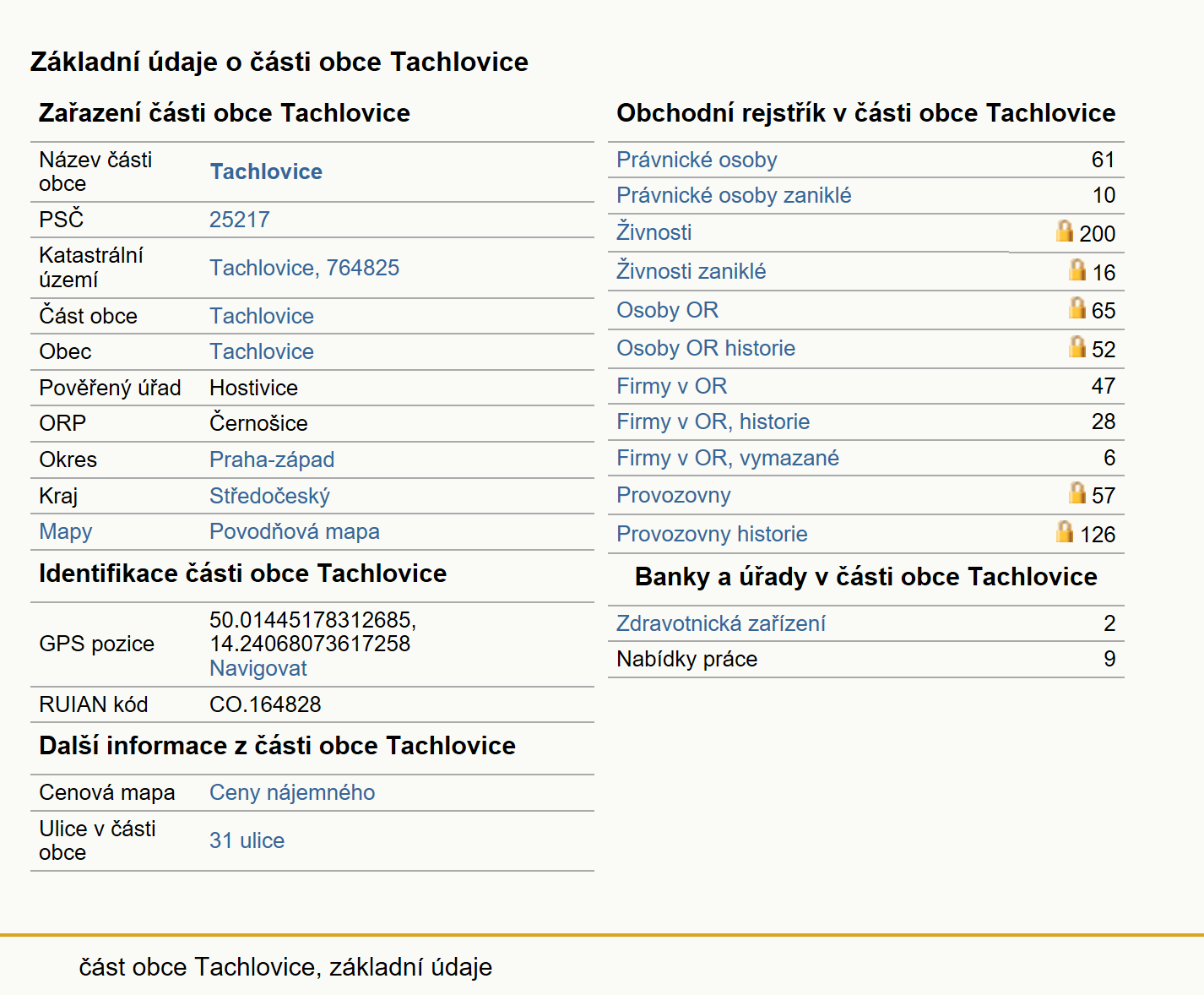The image size is (1204, 995).
Task: Open the 31 ulice street list
Action: 247,840
